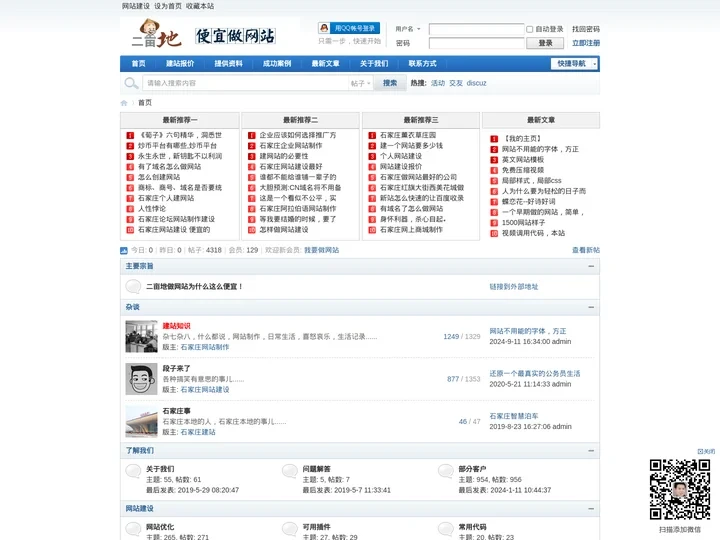The image size is (720, 540).
Task: Click hot search term 活动
Action: (438, 83)
